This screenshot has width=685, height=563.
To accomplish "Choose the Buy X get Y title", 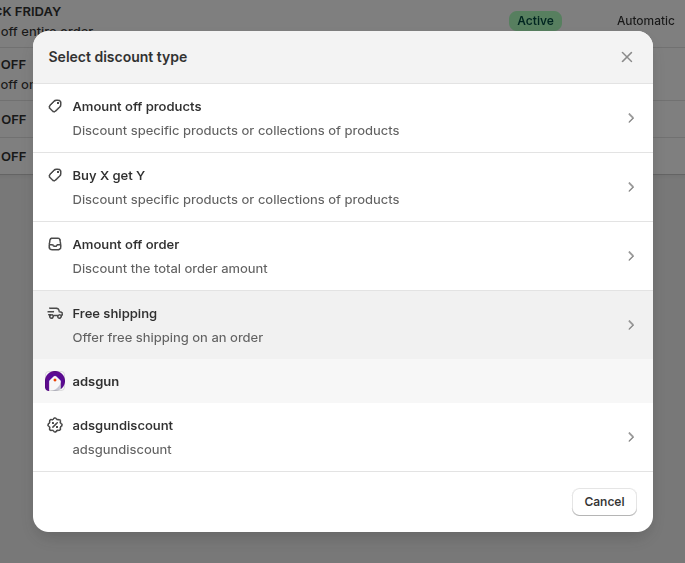I will [x=109, y=175].
